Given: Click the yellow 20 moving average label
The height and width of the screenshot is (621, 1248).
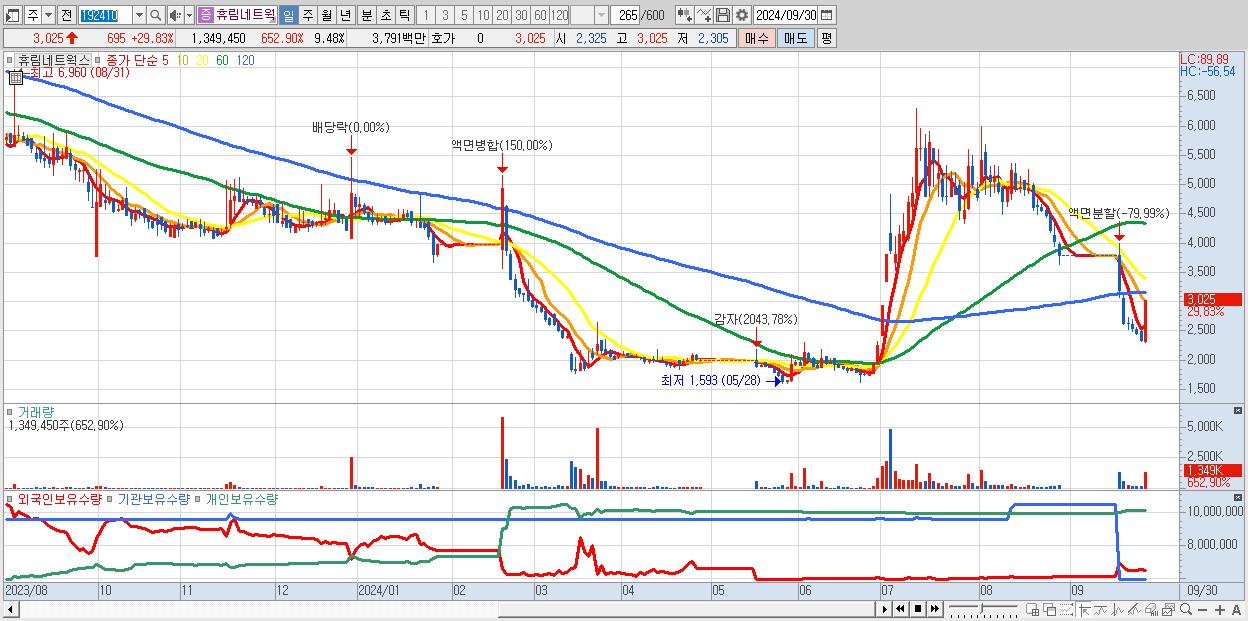Looking at the screenshot, I should (202, 60).
